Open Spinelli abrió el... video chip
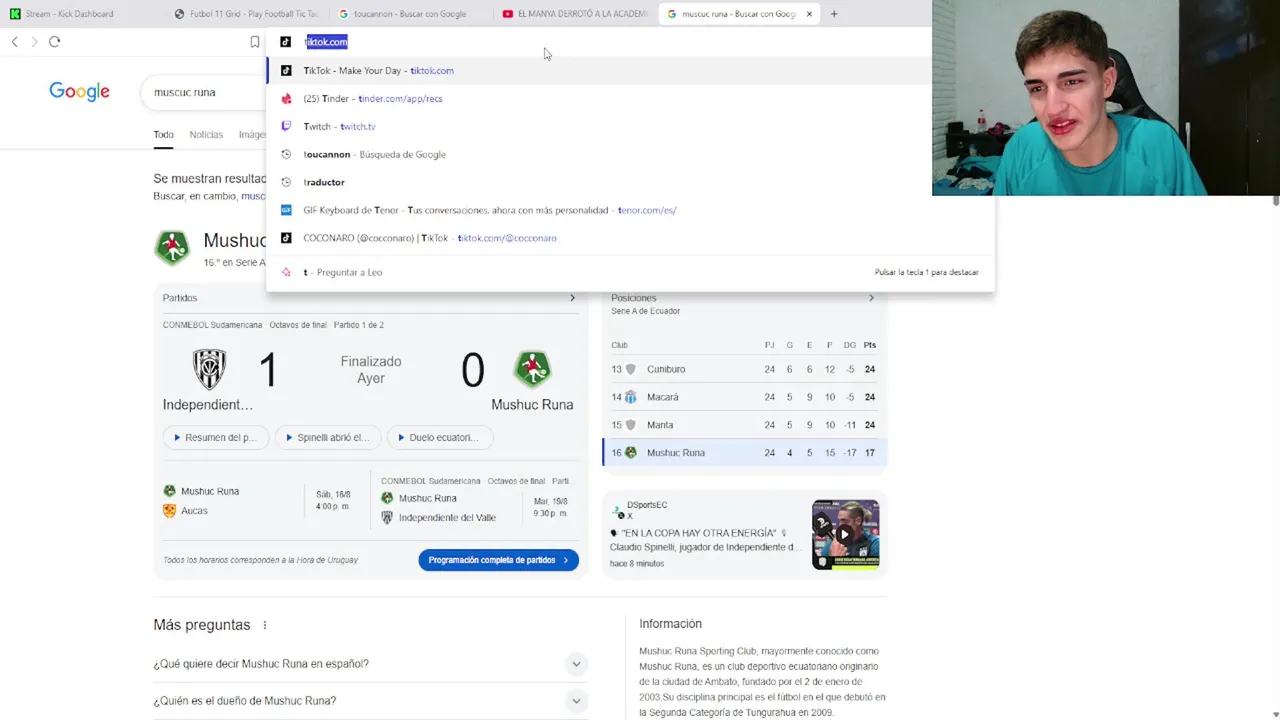 (x=327, y=437)
